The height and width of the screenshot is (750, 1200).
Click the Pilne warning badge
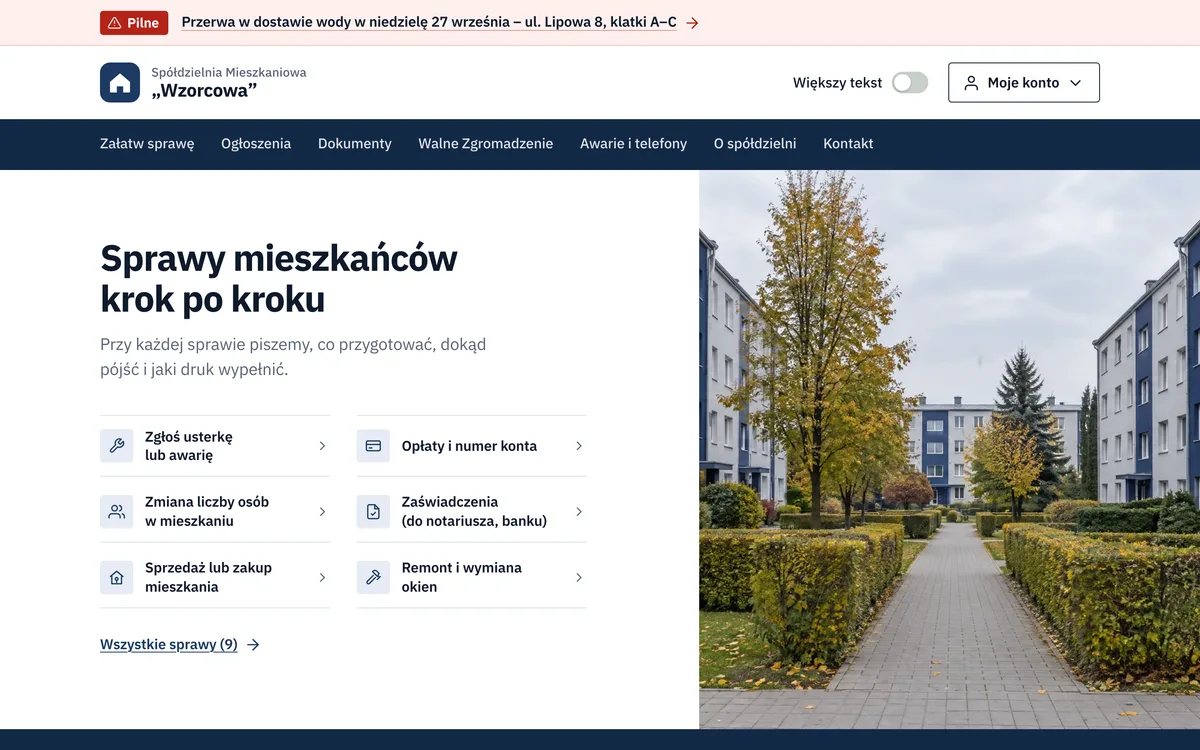134,23
